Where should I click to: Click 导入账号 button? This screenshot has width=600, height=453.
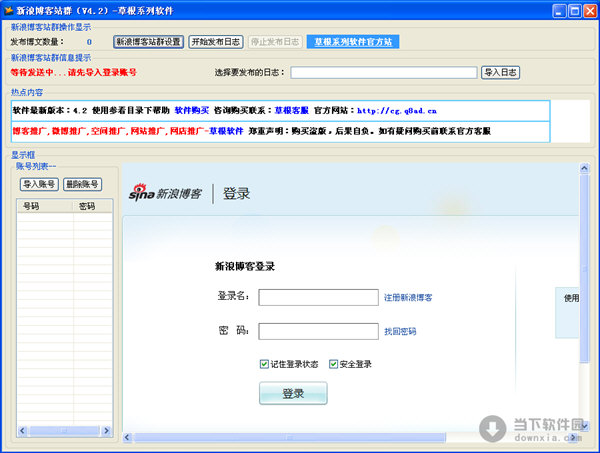[39, 184]
